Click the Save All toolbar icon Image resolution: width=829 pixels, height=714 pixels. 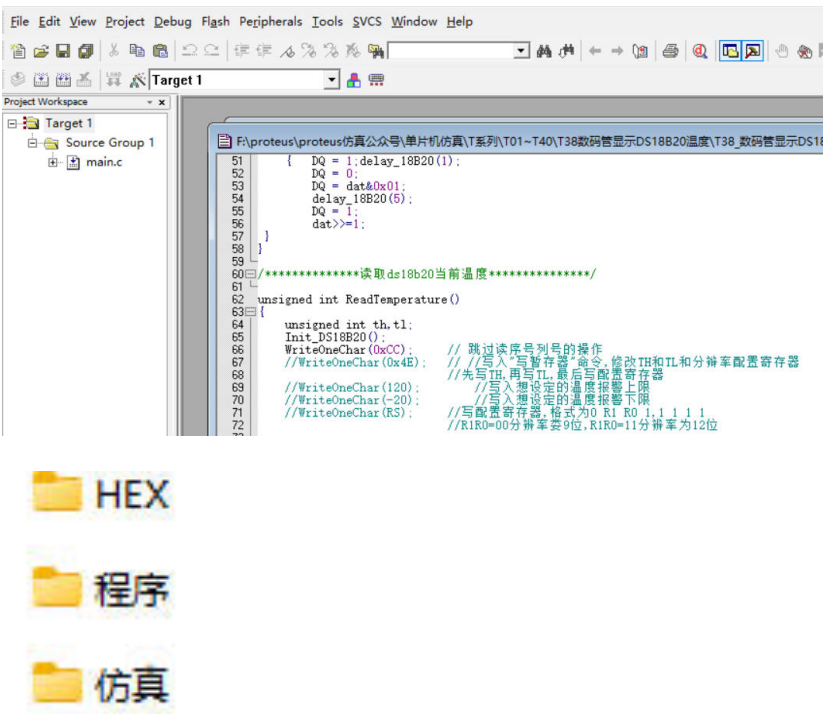pyautogui.click(x=86, y=51)
